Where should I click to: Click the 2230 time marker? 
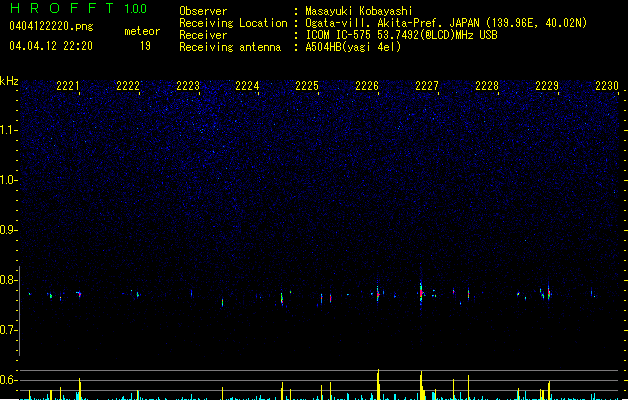coord(607,86)
